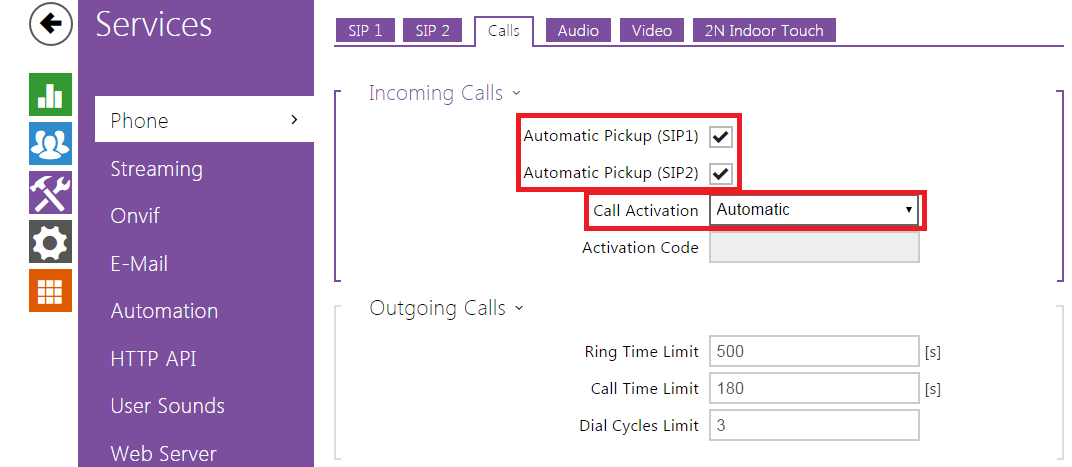
Task: Click the Ring Time Limit field
Action: coord(813,351)
